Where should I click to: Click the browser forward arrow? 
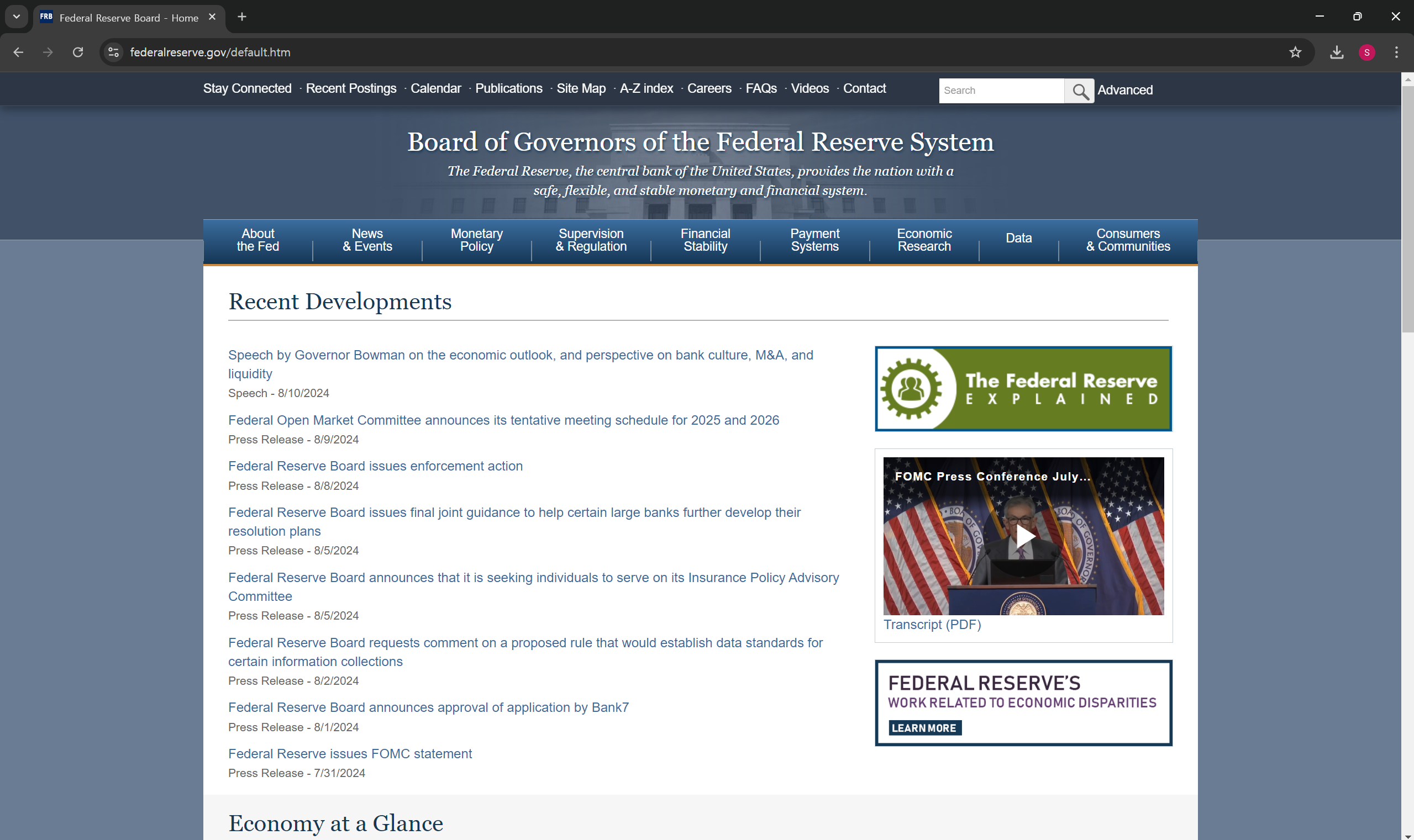click(48, 52)
